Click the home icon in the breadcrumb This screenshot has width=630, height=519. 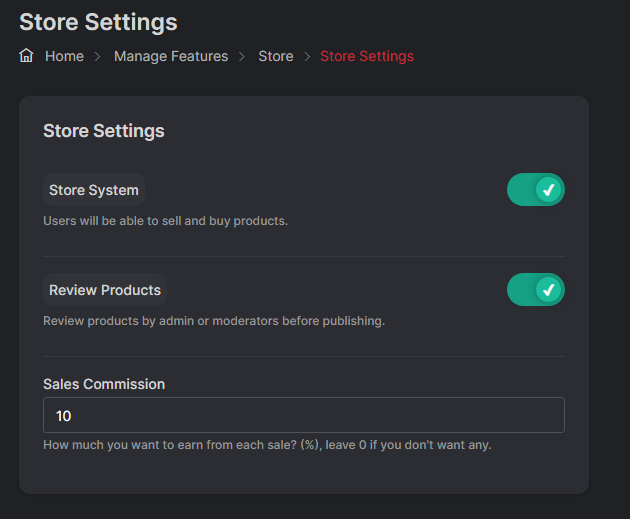pos(27,56)
